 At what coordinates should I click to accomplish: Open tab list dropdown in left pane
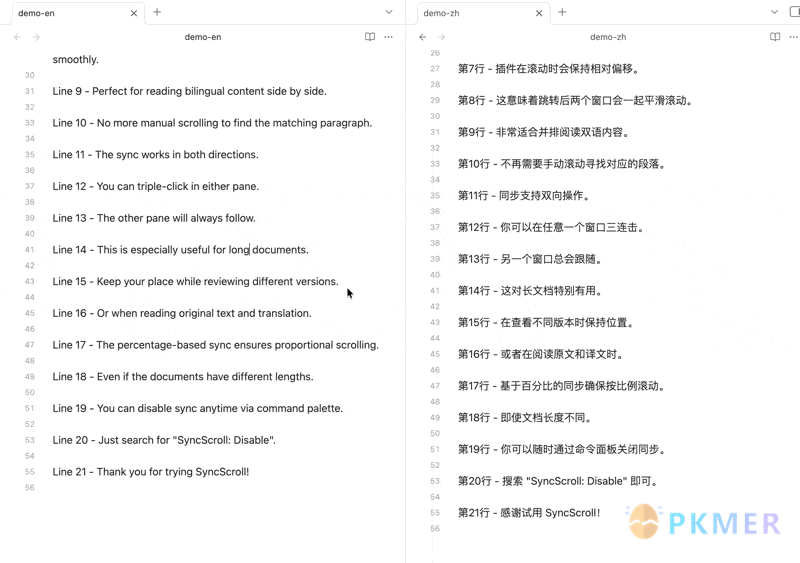[x=389, y=12]
